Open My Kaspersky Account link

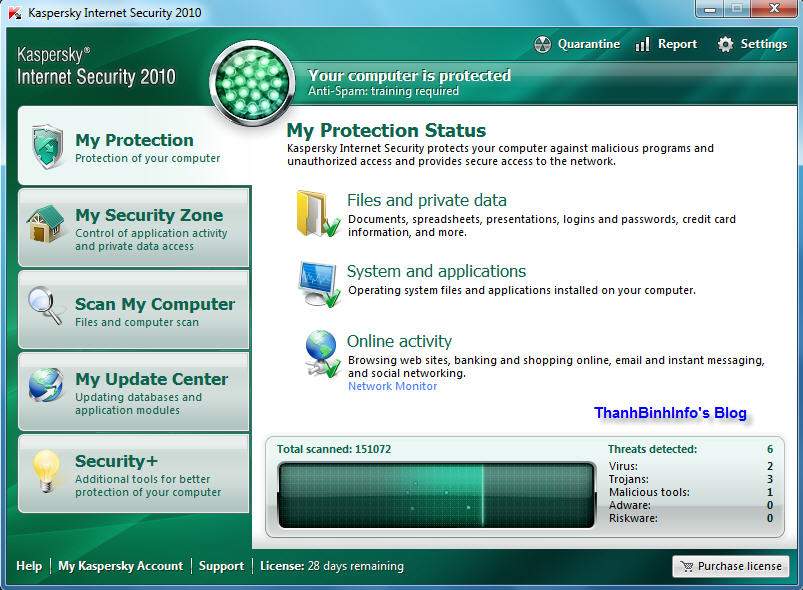(x=120, y=566)
